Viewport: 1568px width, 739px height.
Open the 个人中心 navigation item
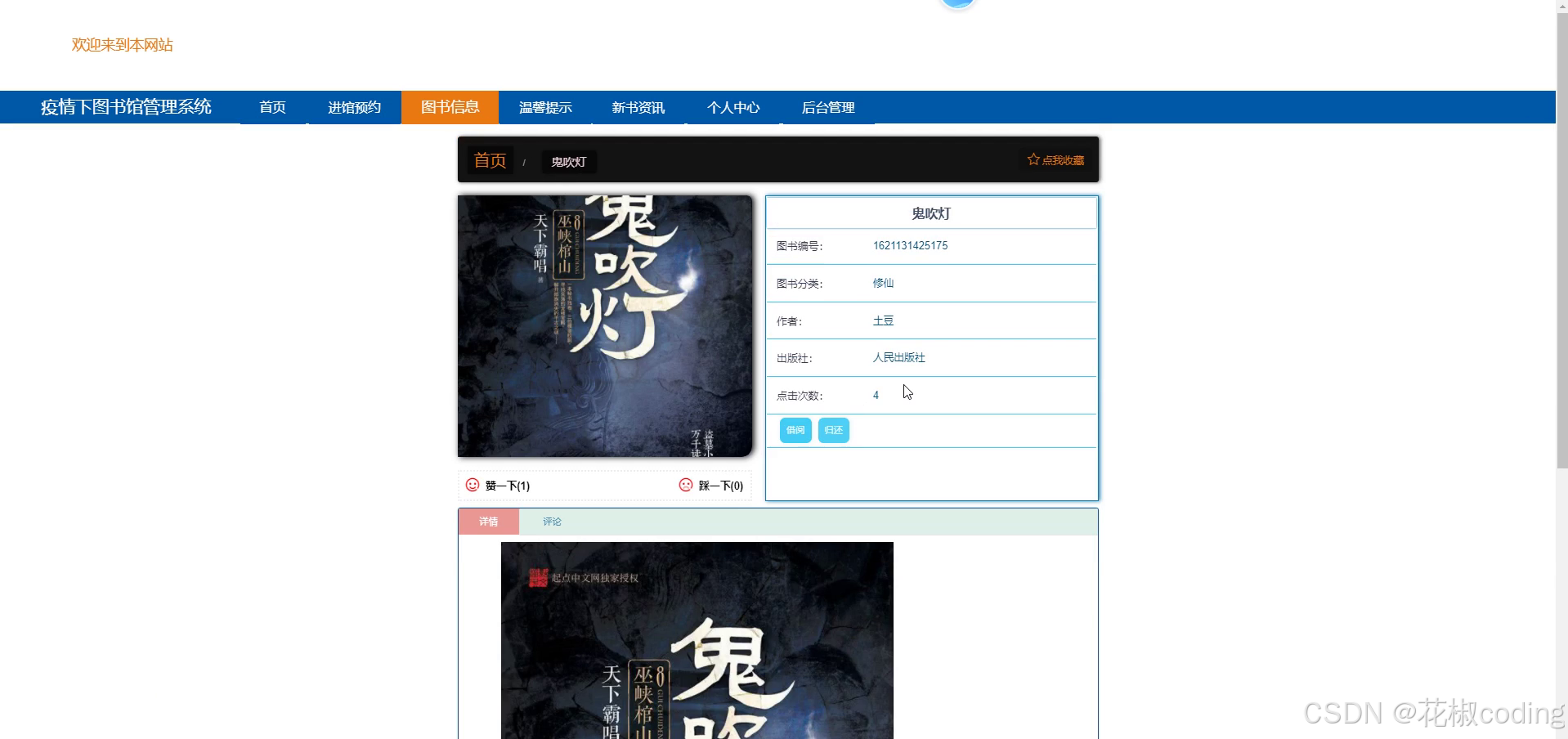[x=733, y=107]
